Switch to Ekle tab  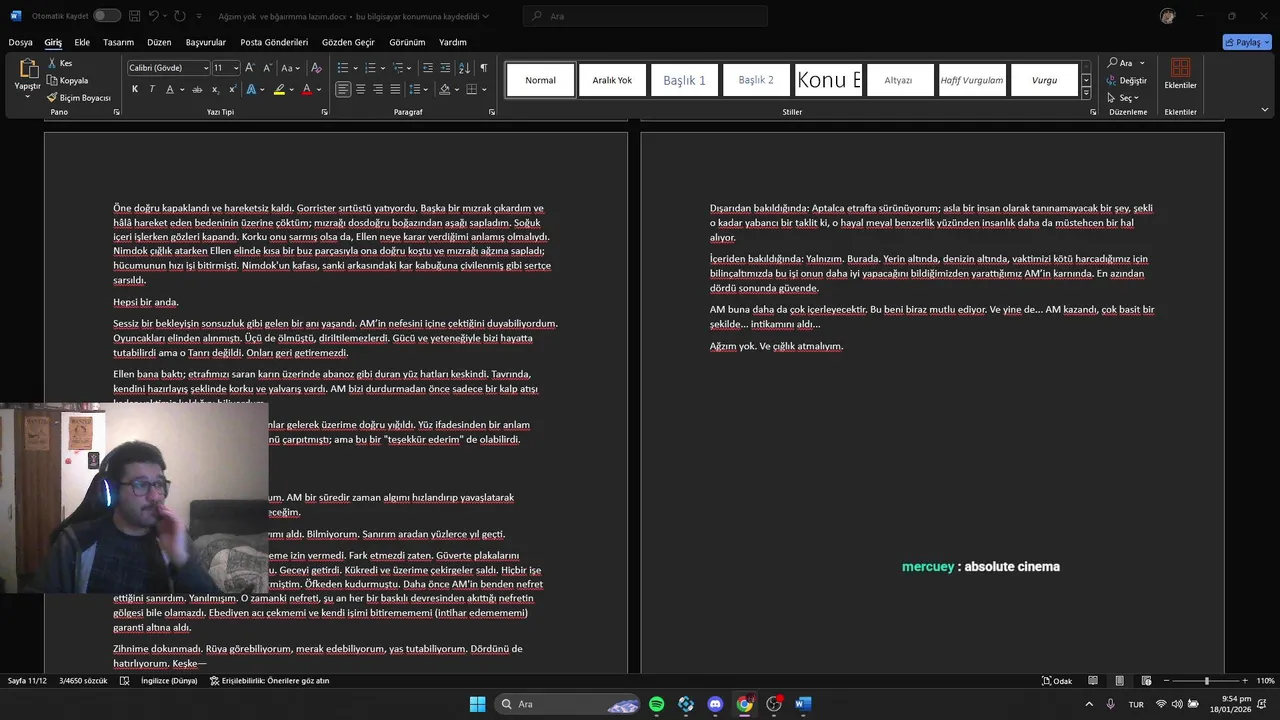(x=82, y=42)
